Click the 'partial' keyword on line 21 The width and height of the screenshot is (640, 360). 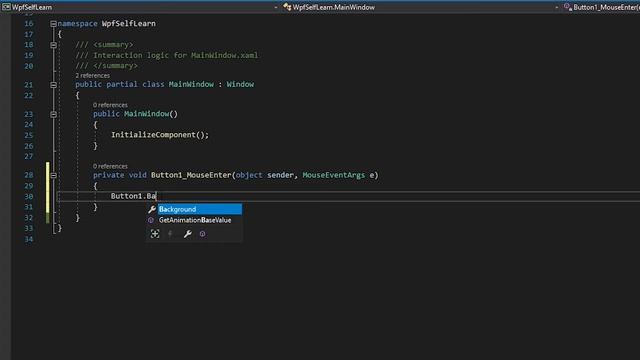(122, 84)
